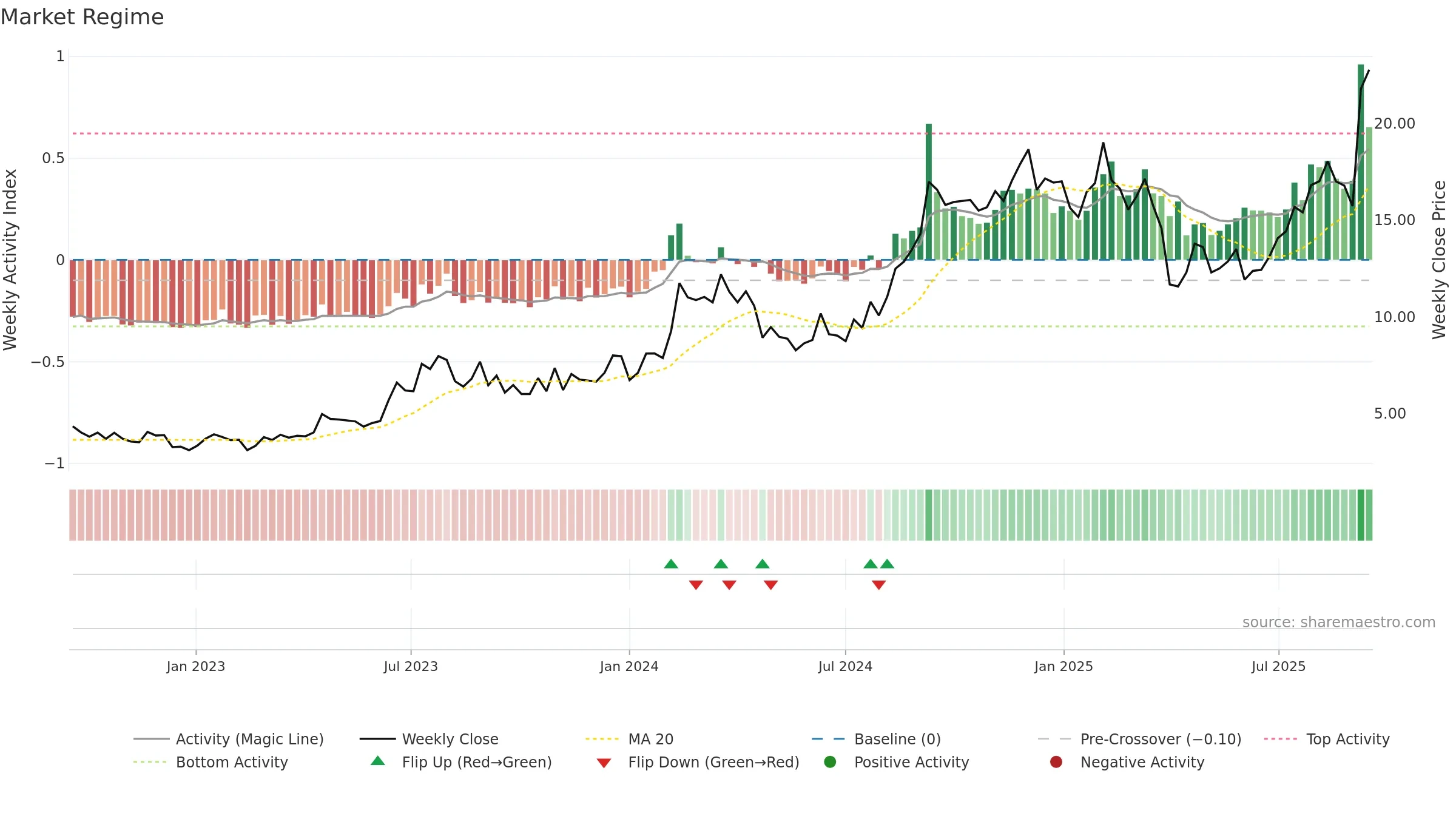Toggle the Activity (Magic Line) legend entry
This screenshot has width=1456, height=819.
[x=229, y=739]
